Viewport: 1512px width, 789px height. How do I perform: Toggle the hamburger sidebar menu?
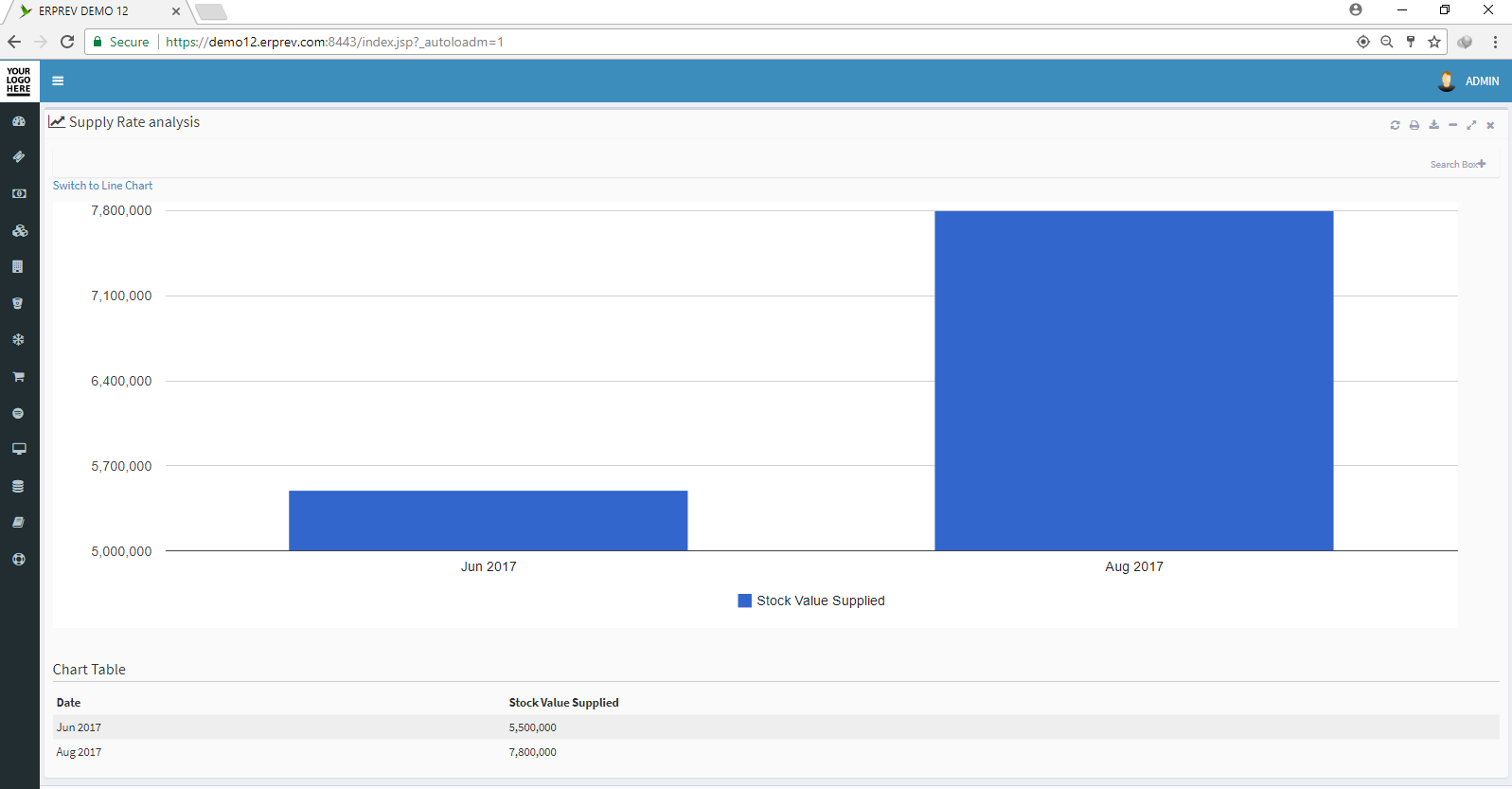(58, 81)
